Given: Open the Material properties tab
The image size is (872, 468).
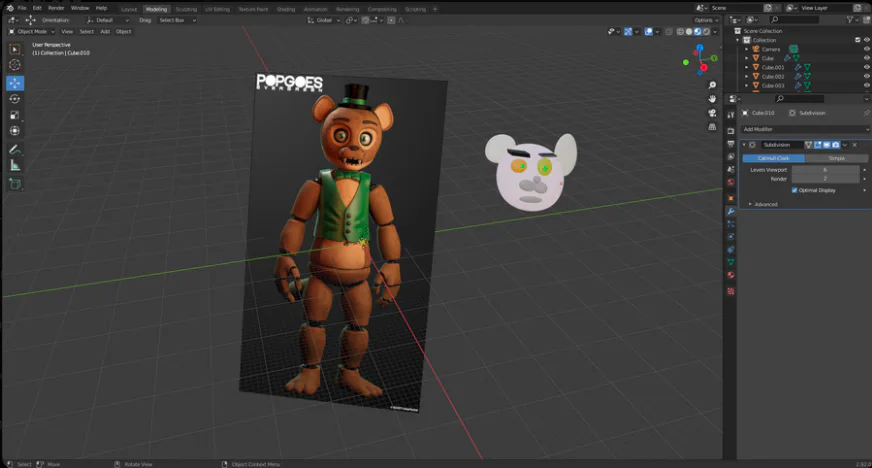Looking at the screenshot, I should 731,275.
